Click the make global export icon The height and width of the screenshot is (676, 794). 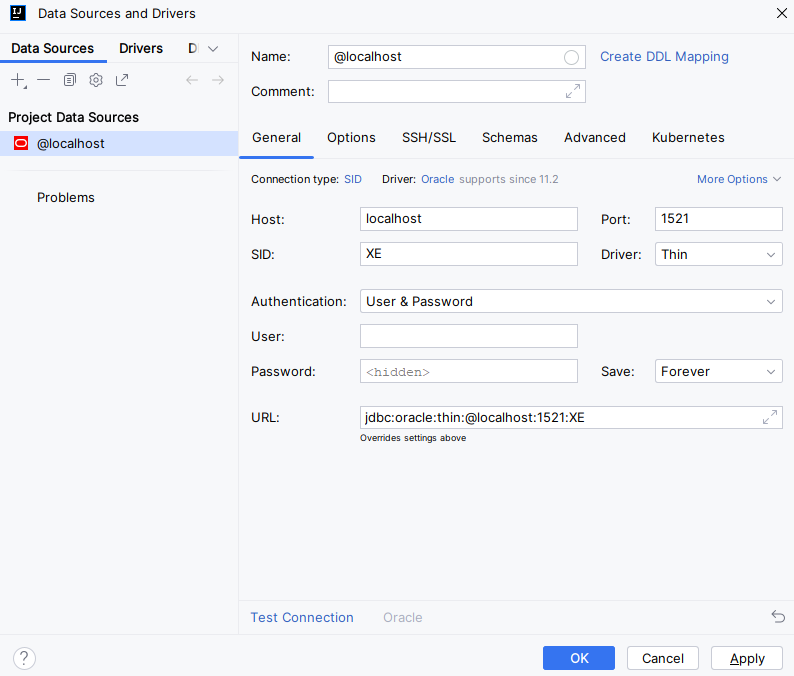click(122, 80)
